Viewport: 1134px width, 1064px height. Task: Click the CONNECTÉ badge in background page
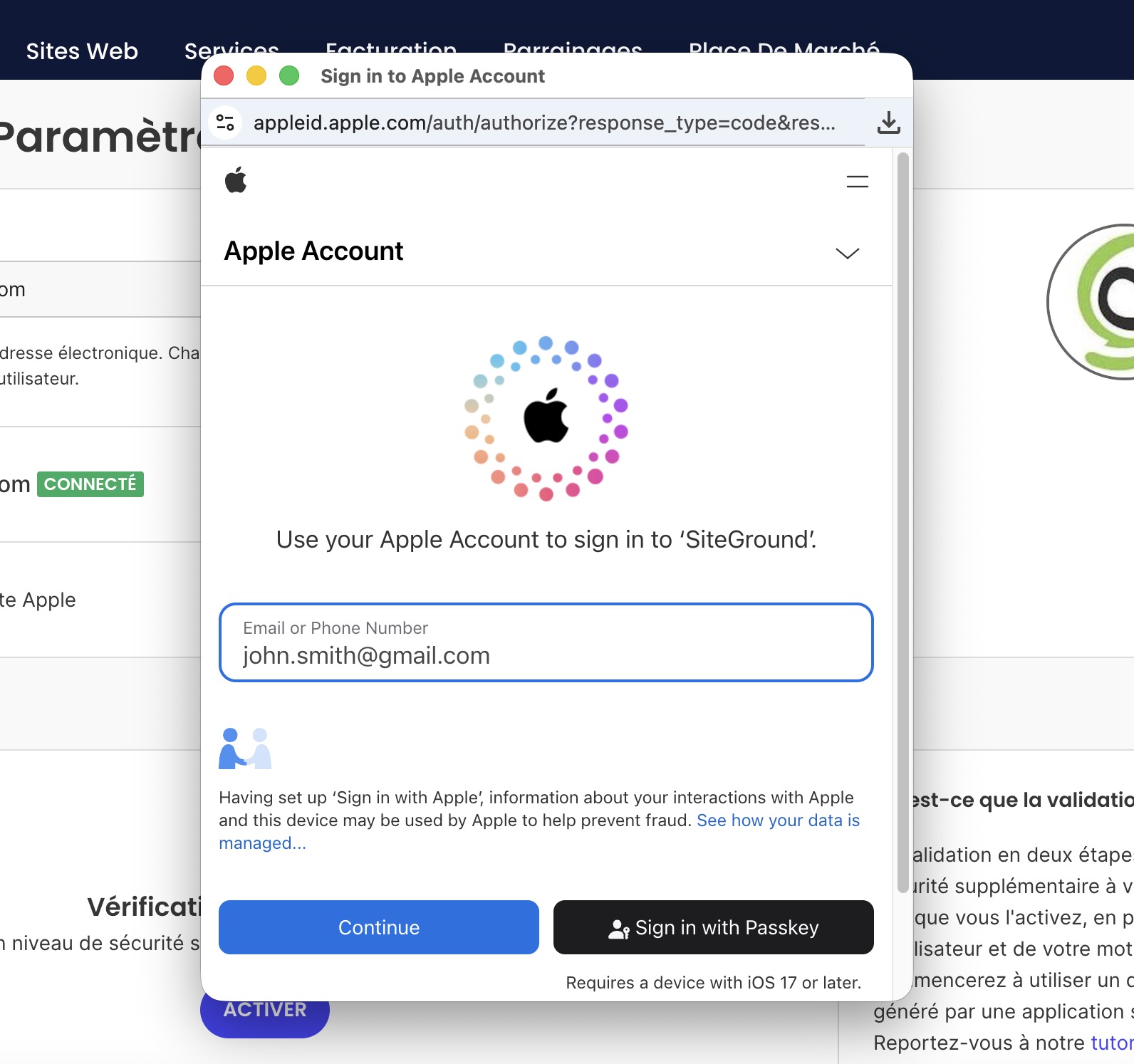click(x=90, y=484)
